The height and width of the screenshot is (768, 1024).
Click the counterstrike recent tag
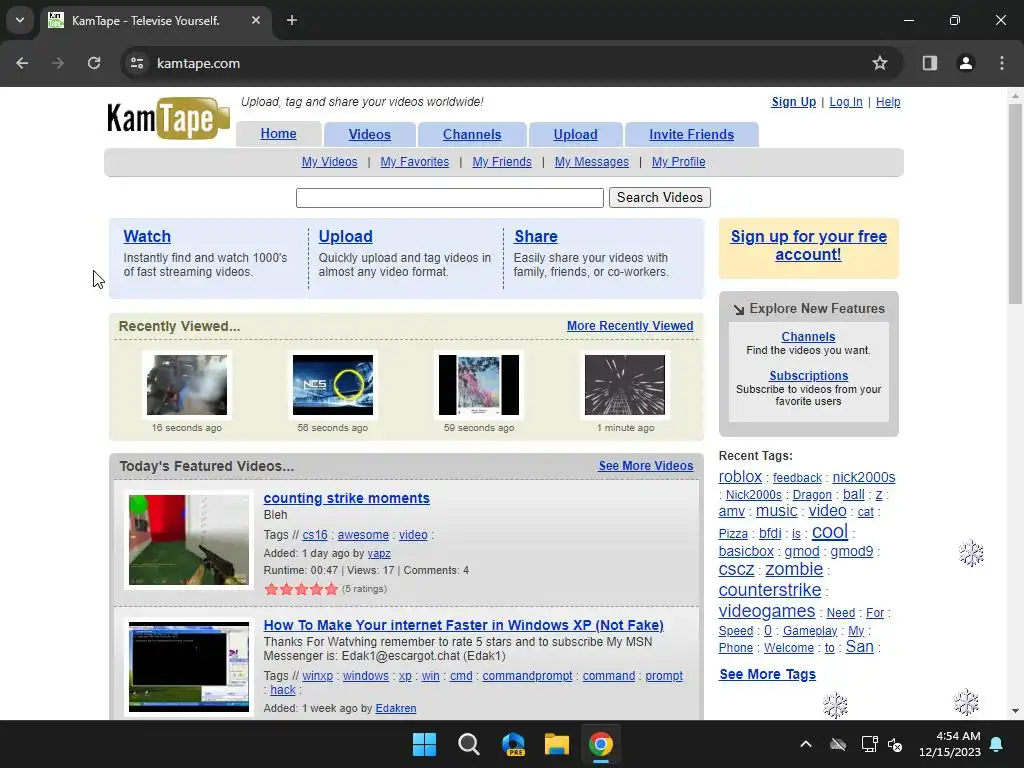tap(769, 590)
